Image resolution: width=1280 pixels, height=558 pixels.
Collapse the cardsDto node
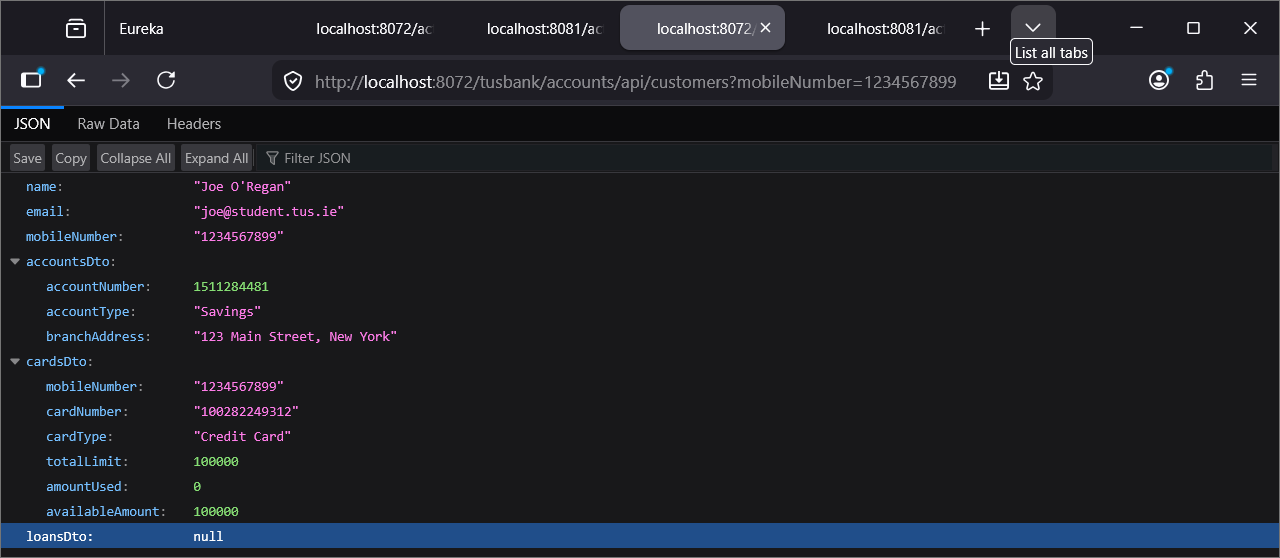click(x=15, y=361)
